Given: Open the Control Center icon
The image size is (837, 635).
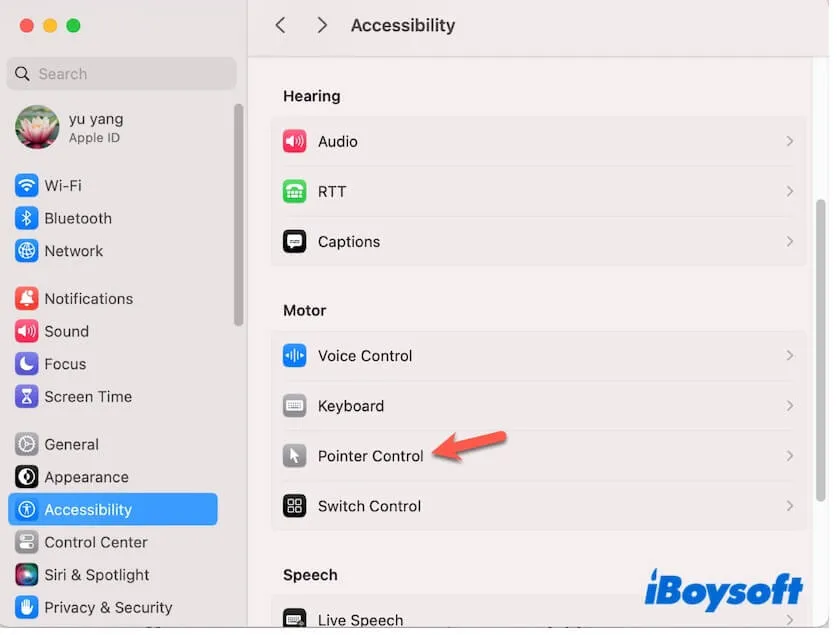Looking at the screenshot, I should [26, 542].
